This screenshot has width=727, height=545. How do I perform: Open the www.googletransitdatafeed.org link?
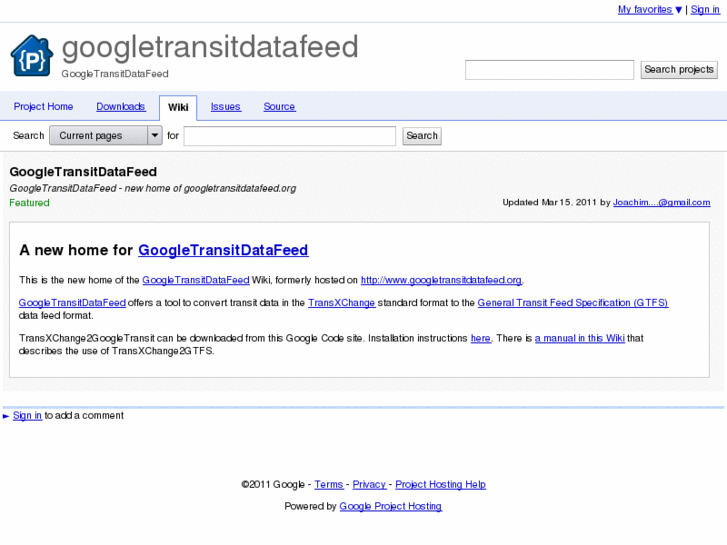pos(441,281)
